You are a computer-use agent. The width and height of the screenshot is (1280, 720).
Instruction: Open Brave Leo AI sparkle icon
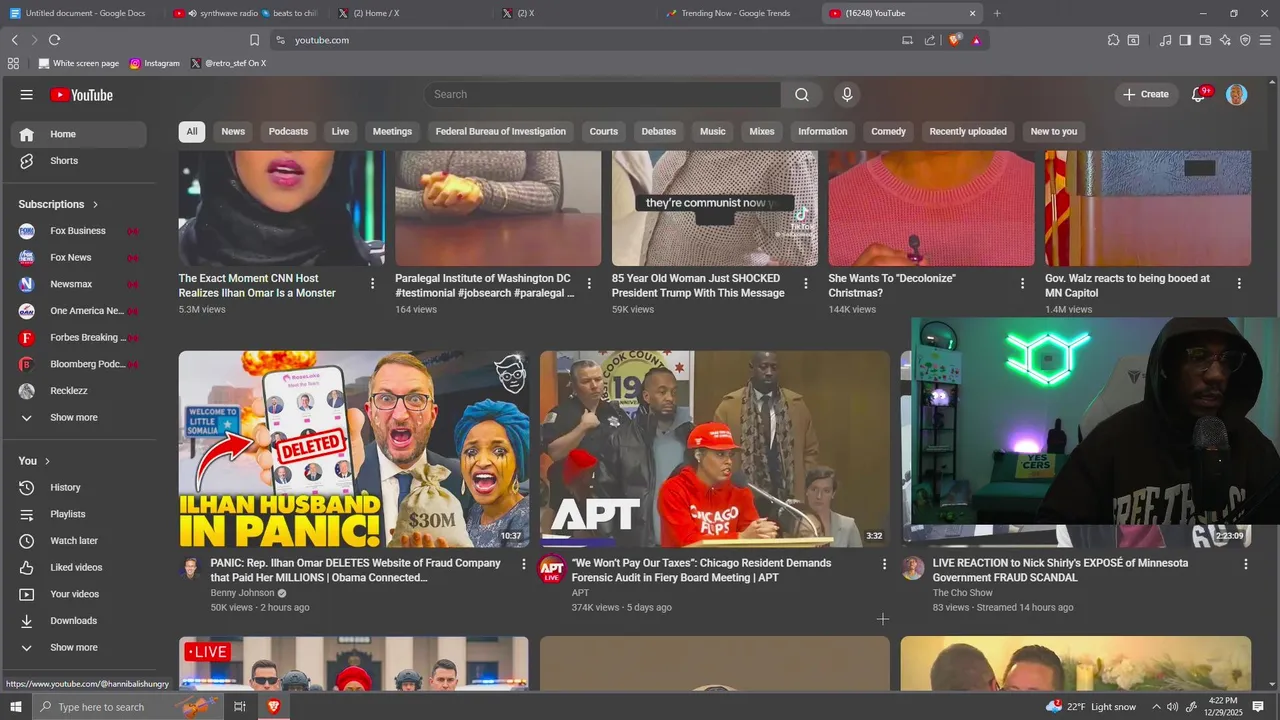coord(1225,40)
